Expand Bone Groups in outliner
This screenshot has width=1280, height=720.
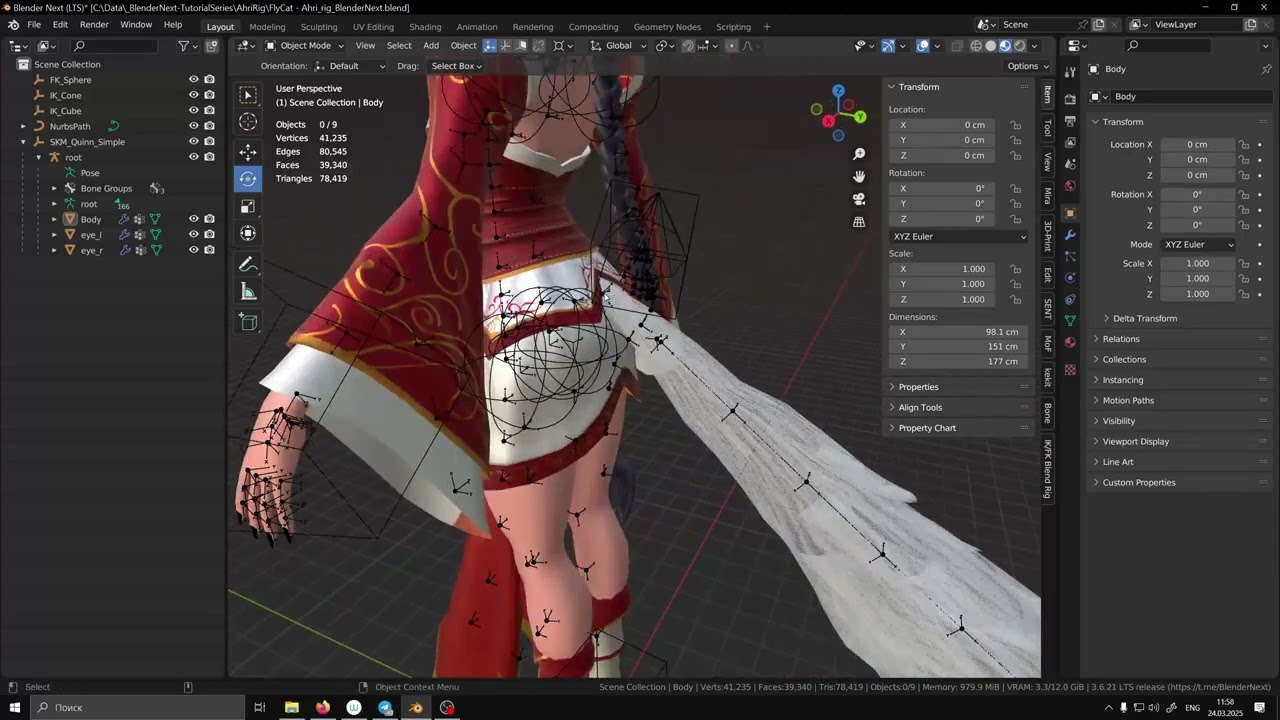click(x=54, y=188)
